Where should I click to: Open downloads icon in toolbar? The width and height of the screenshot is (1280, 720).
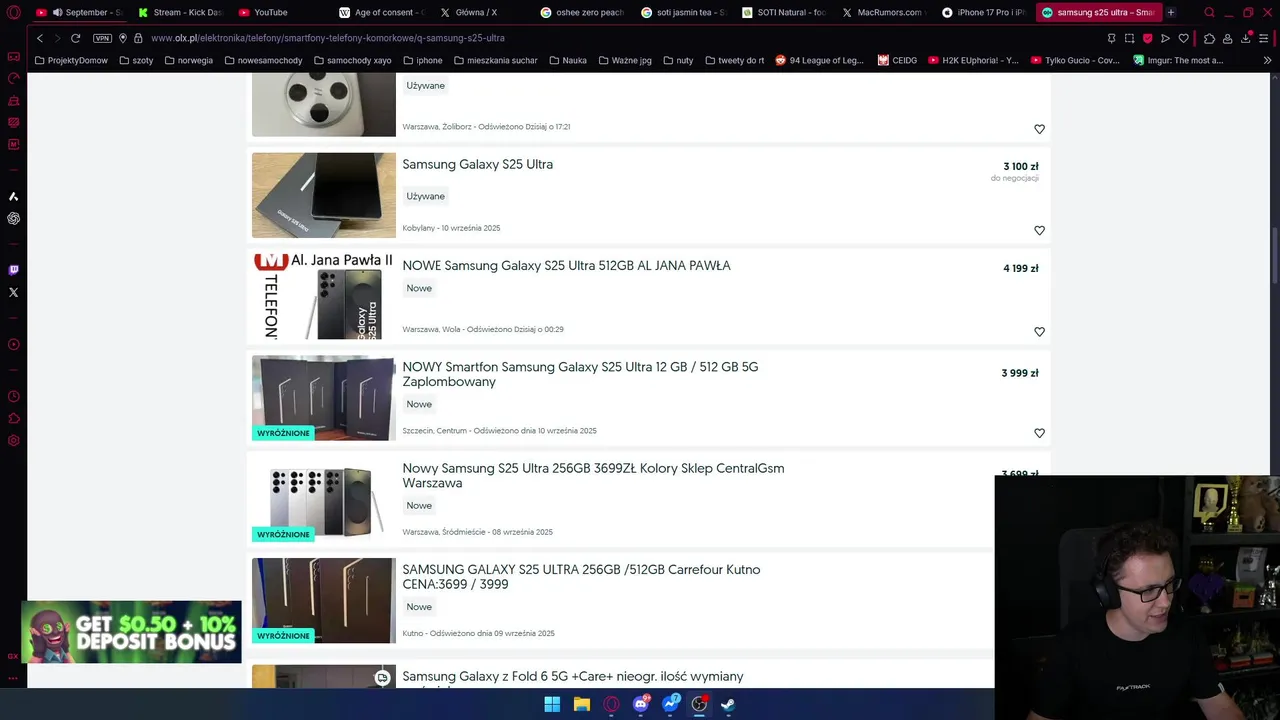(x=1246, y=38)
